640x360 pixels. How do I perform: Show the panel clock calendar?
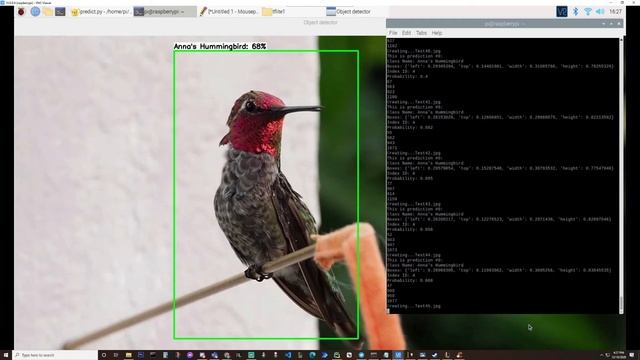[616, 11]
